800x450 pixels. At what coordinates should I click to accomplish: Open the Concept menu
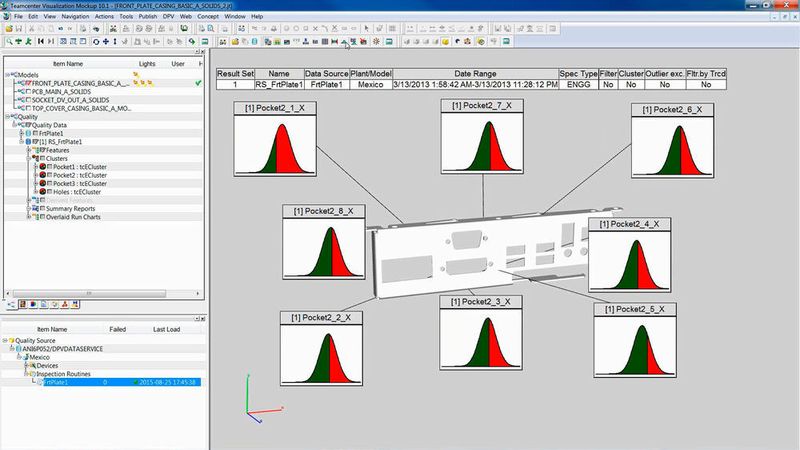click(208, 16)
